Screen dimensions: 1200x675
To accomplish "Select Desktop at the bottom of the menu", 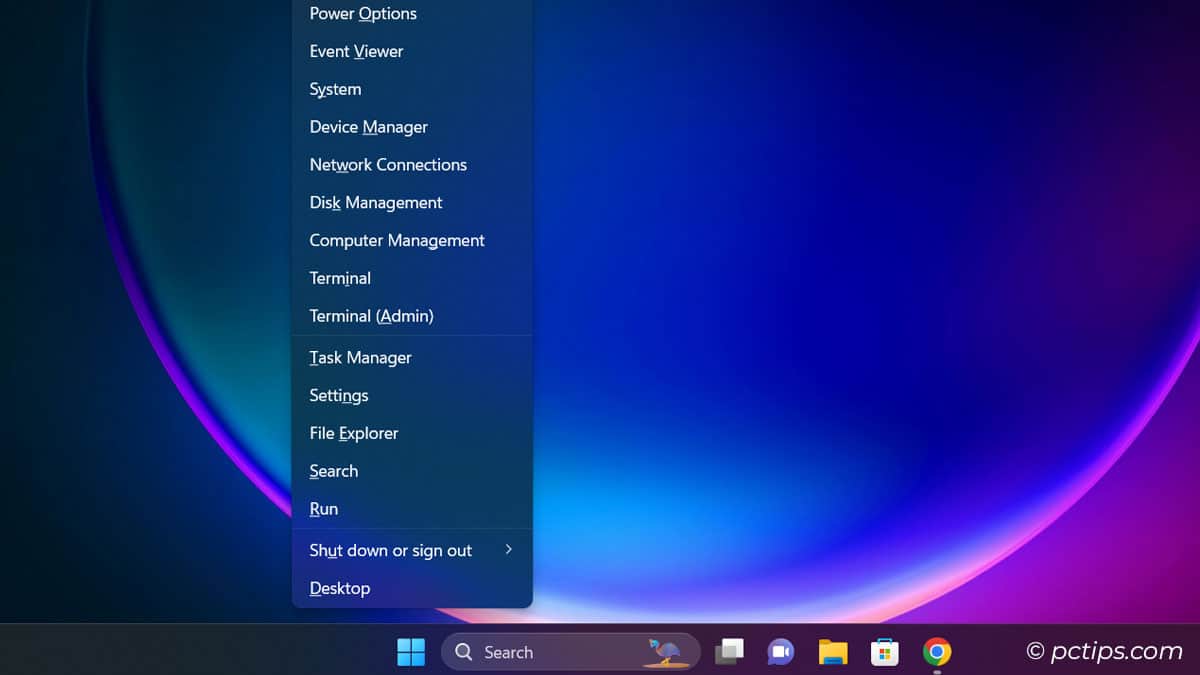I will click(x=339, y=588).
